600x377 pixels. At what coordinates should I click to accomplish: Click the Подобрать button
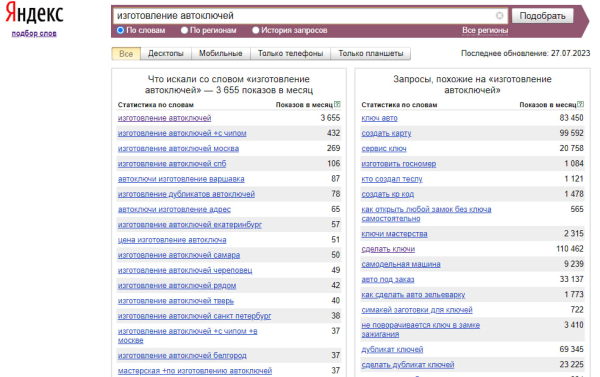click(542, 16)
